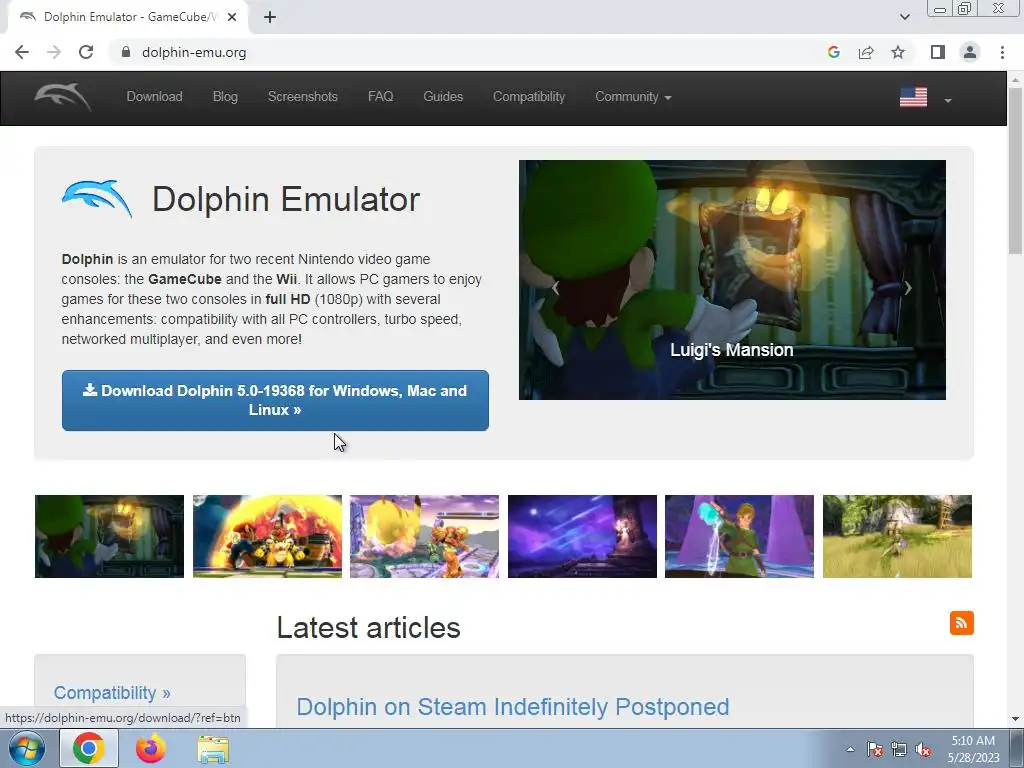
Task: Open the Chrome three-dot menu
Action: pos(1002,52)
